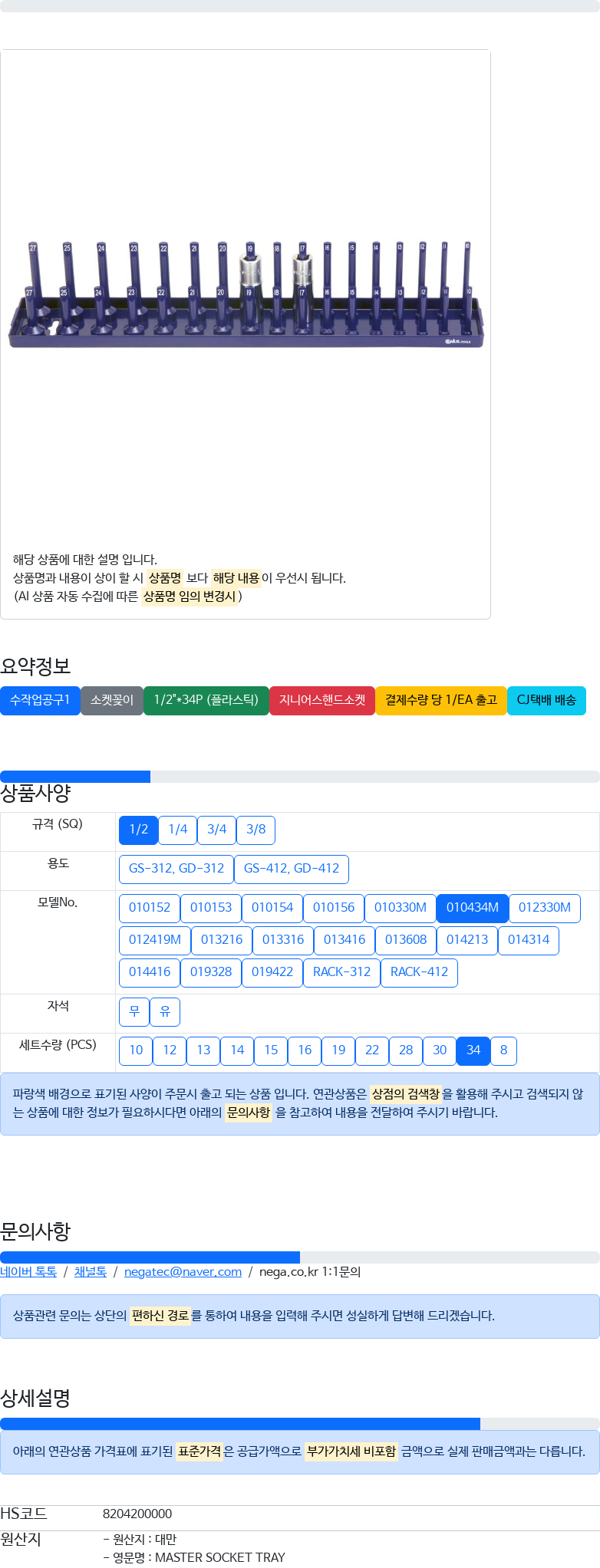Choose set quantity 8
The image size is (600, 1568).
click(503, 1050)
